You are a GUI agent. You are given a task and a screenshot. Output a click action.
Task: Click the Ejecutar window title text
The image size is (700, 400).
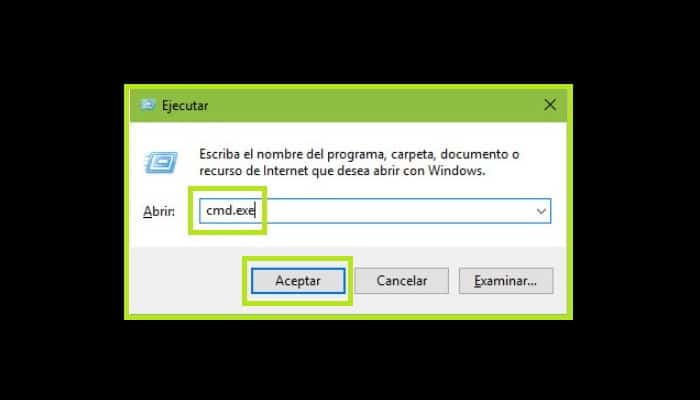[x=185, y=106]
